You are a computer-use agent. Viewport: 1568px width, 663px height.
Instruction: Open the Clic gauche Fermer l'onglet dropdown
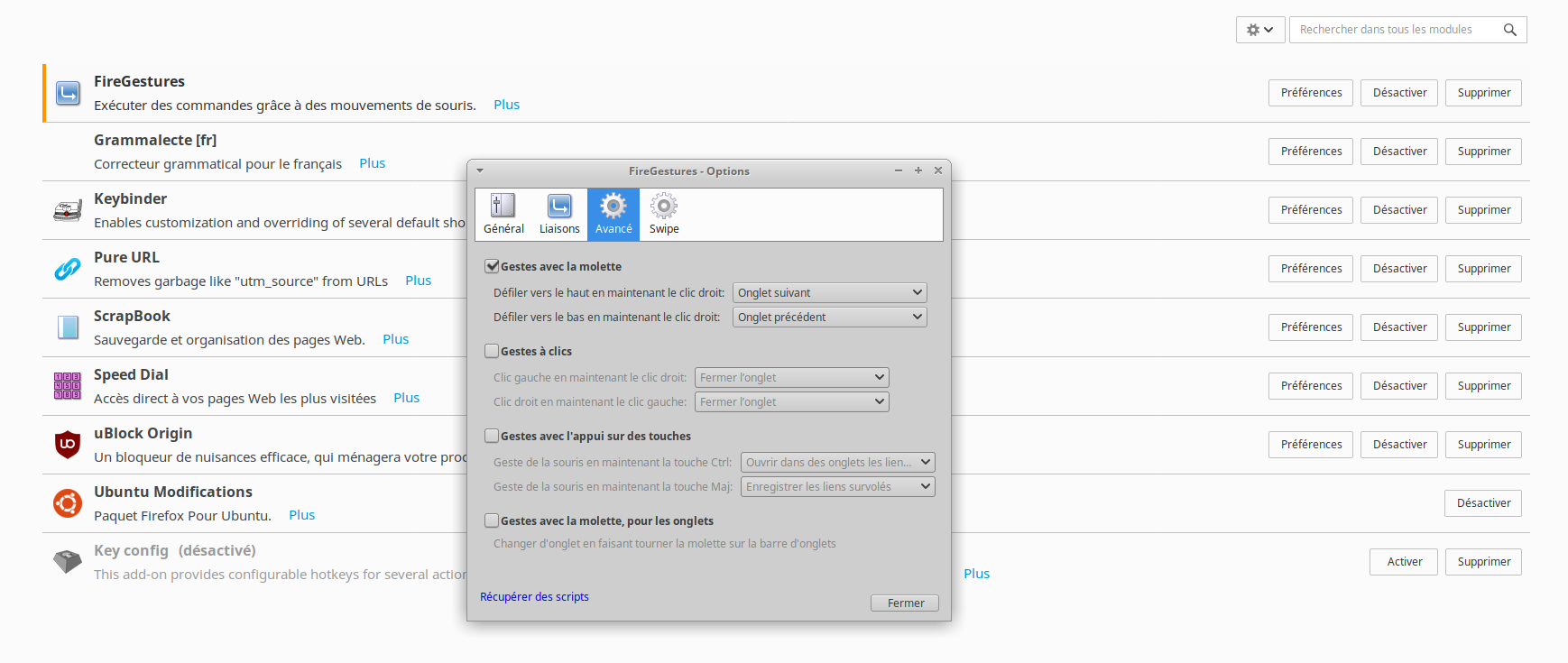pyautogui.click(x=792, y=377)
